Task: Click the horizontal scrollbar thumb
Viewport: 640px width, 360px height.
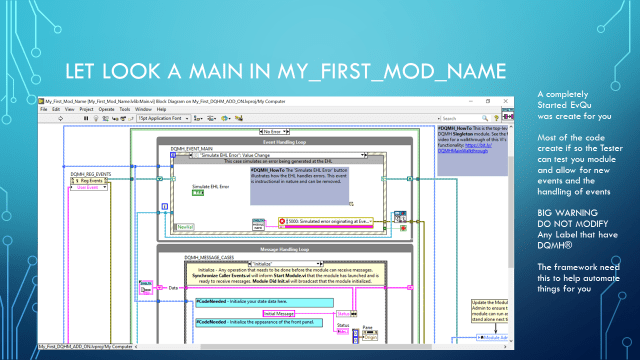Action: point(316,347)
